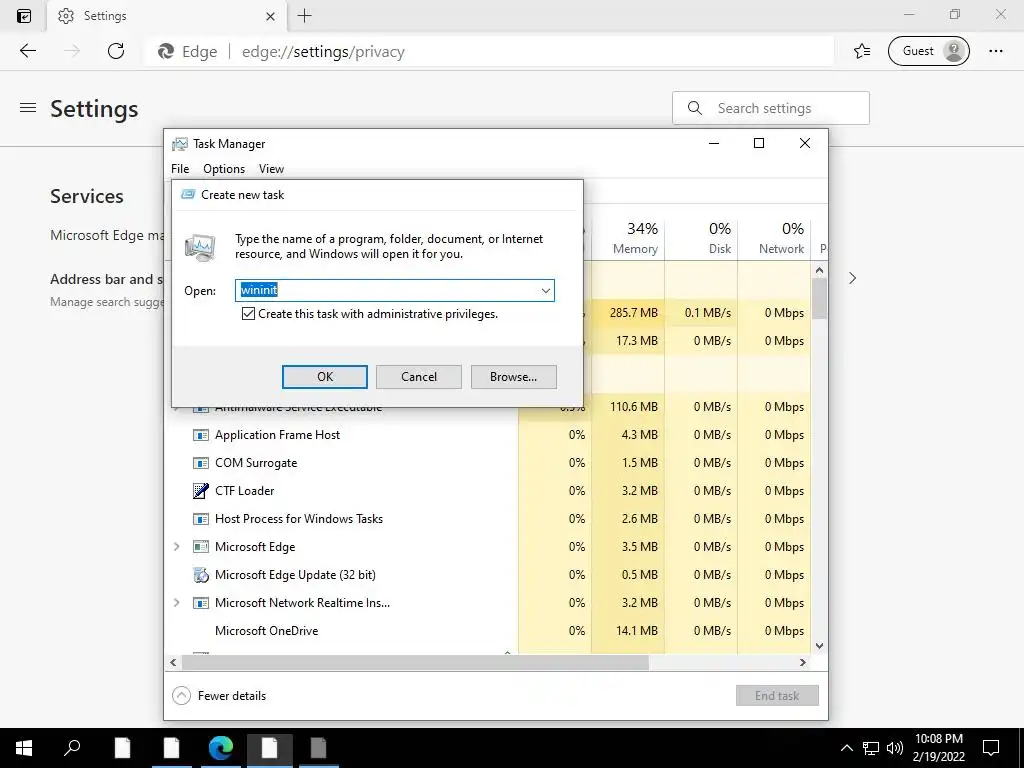Expand the Microsoft Edge process group

coord(176,547)
